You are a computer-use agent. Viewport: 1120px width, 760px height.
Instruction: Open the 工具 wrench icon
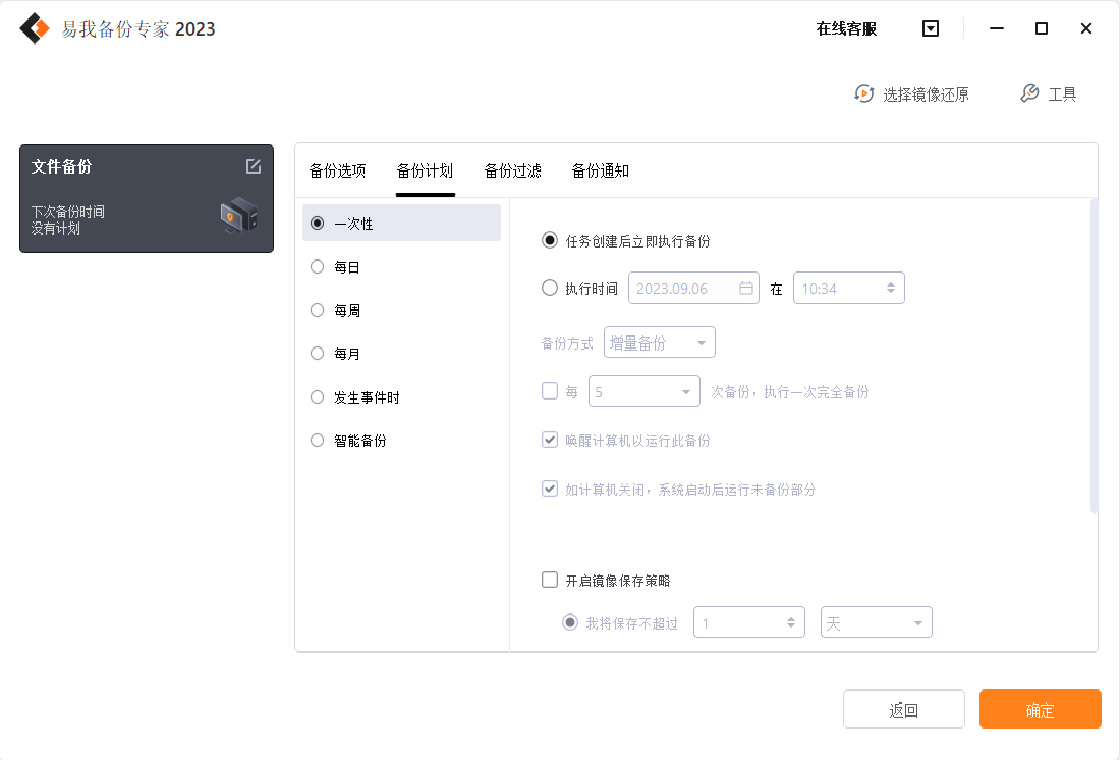pyautogui.click(x=1029, y=94)
